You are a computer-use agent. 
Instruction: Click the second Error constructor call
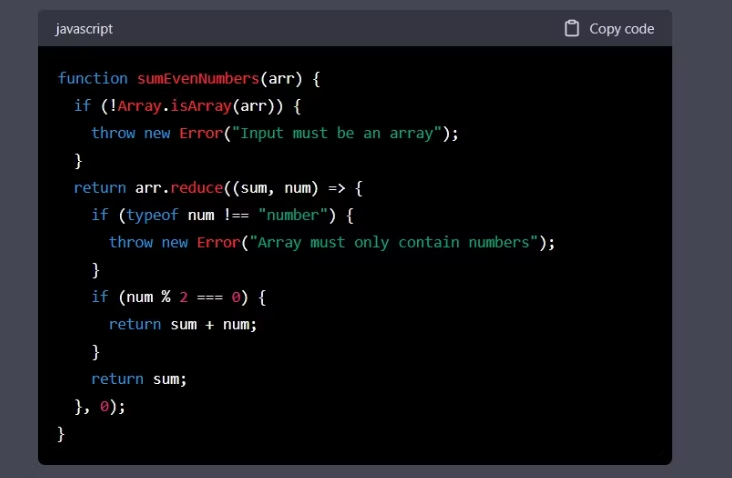pos(217,242)
